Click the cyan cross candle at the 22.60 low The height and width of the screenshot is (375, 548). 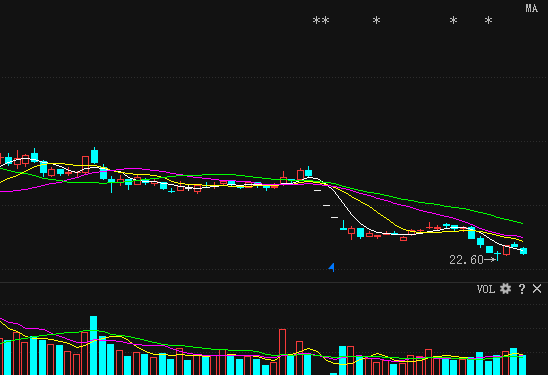[x=498, y=255]
